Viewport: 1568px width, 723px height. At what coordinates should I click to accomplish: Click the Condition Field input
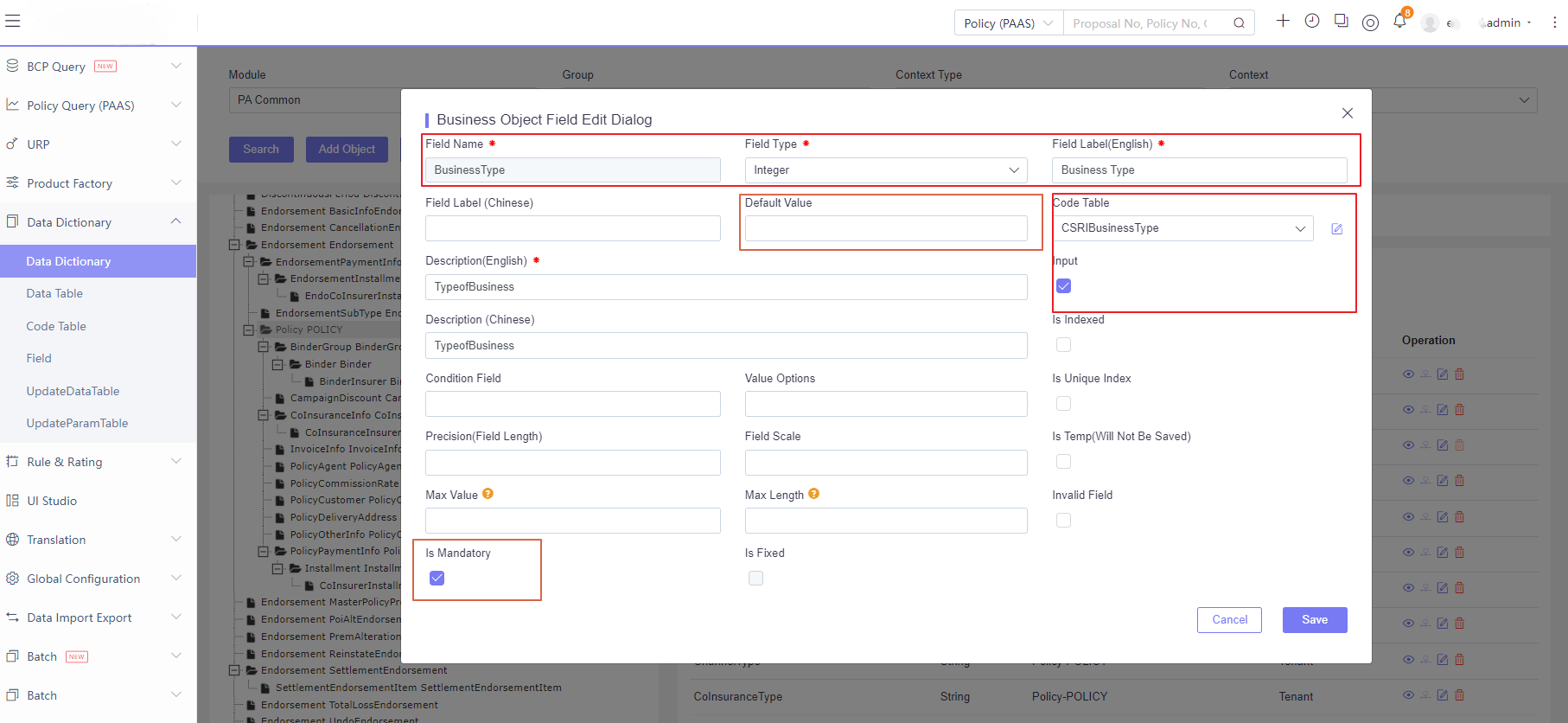[x=572, y=404]
